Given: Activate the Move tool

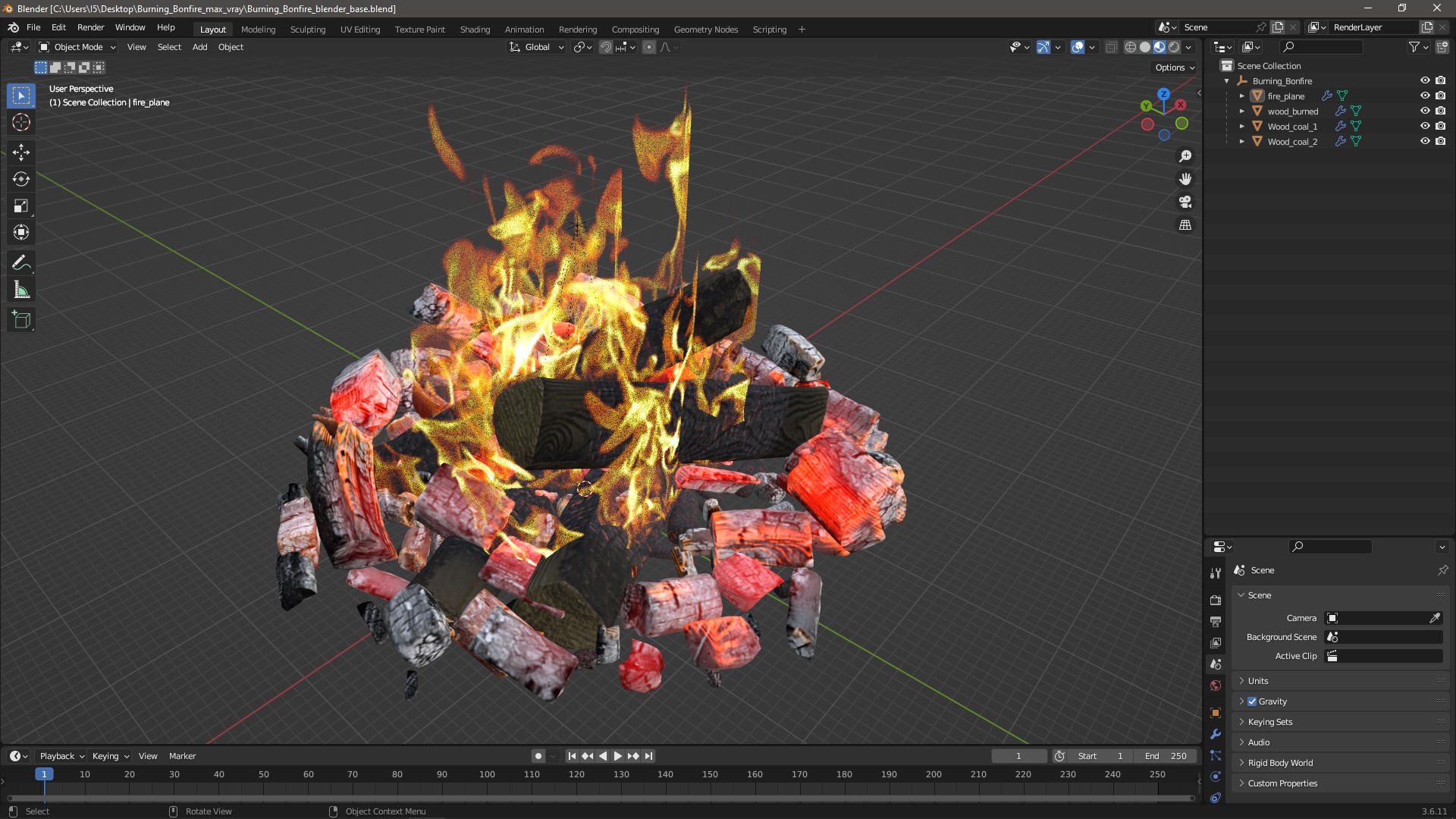Looking at the screenshot, I should pyautogui.click(x=21, y=152).
